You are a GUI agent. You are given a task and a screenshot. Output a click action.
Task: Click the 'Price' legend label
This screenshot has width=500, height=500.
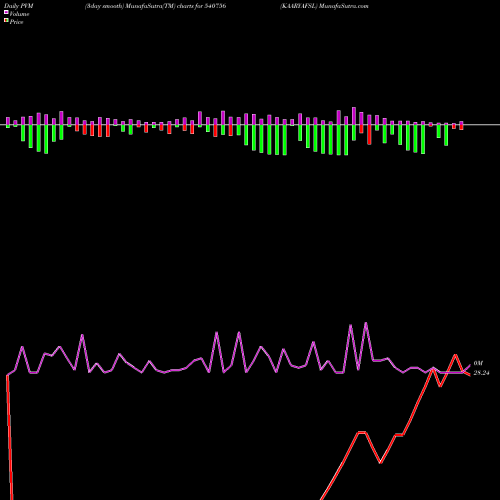click(x=17, y=22)
